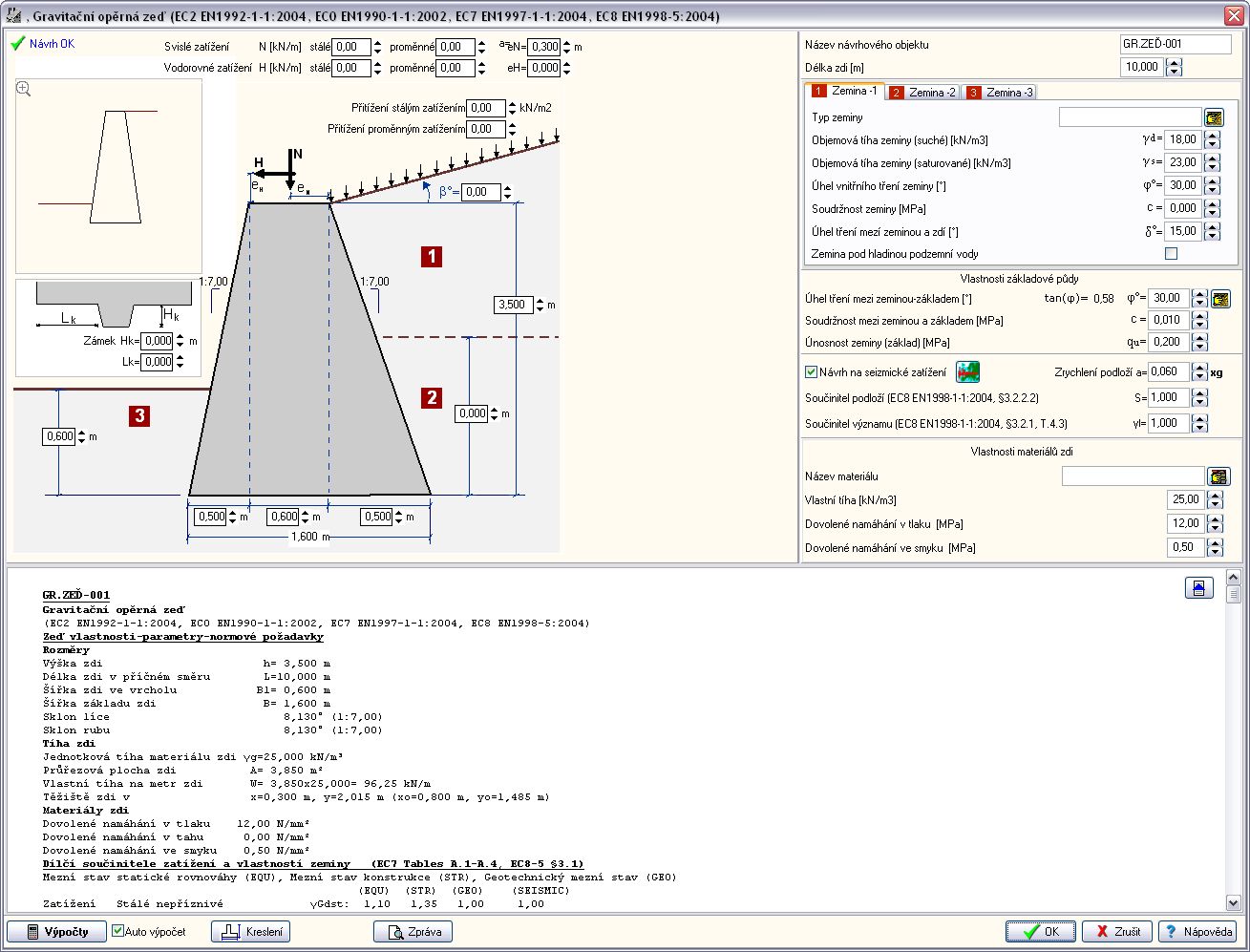Adjust Zrychlení podloží a stepper
Screen dimensions: 1250x952
(x=1200, y=372)
